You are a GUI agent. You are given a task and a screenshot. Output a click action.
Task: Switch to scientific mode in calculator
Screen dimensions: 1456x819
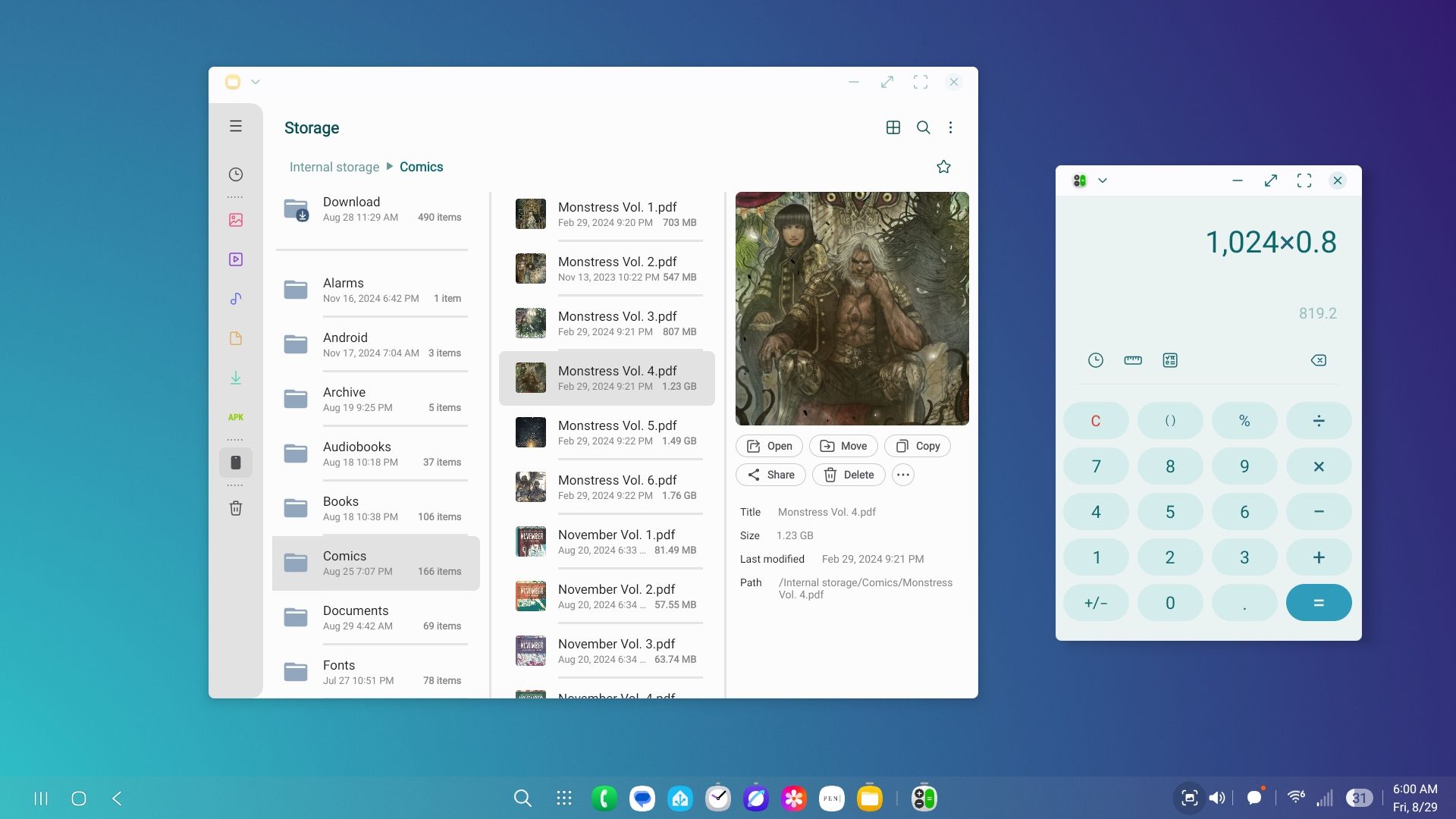pos(1170,360)
